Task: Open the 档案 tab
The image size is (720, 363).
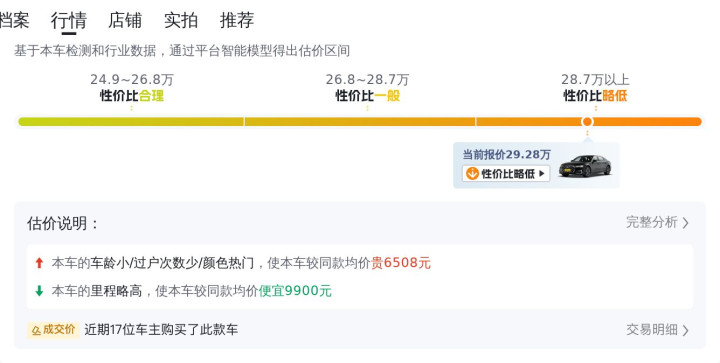Action: click(x=14, y=21)
